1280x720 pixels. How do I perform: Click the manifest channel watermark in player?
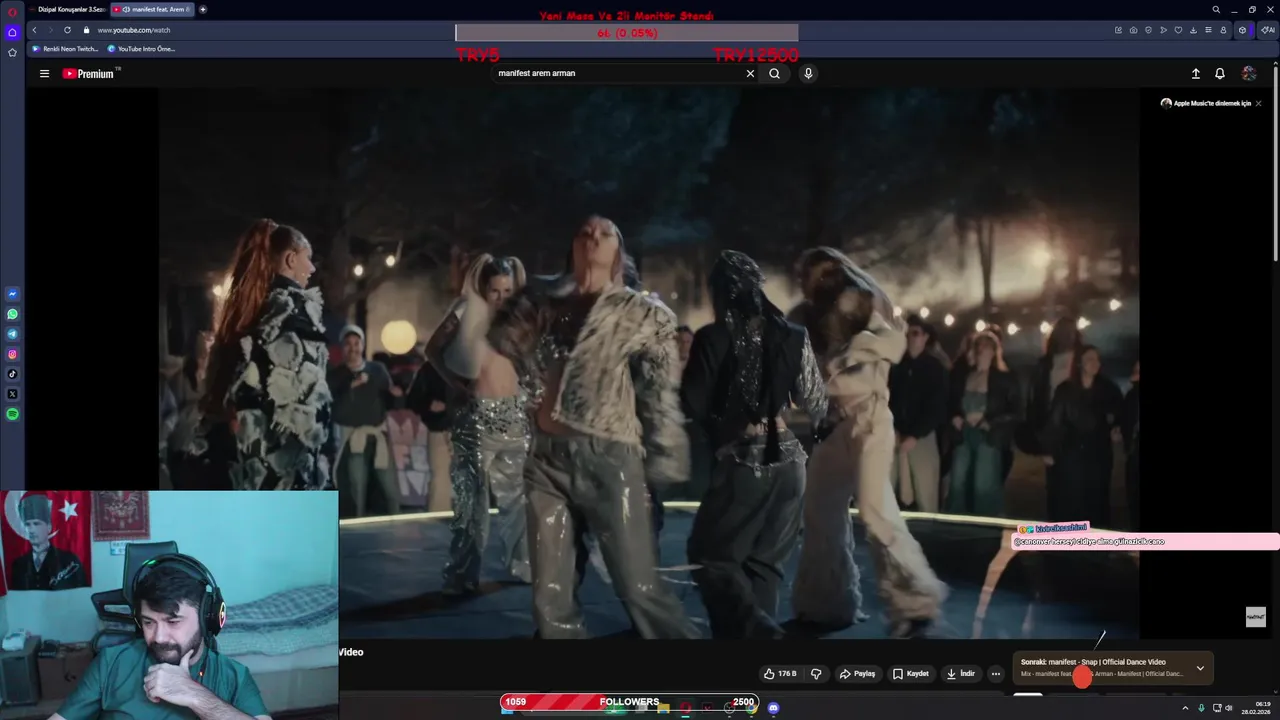point(1256,617)
